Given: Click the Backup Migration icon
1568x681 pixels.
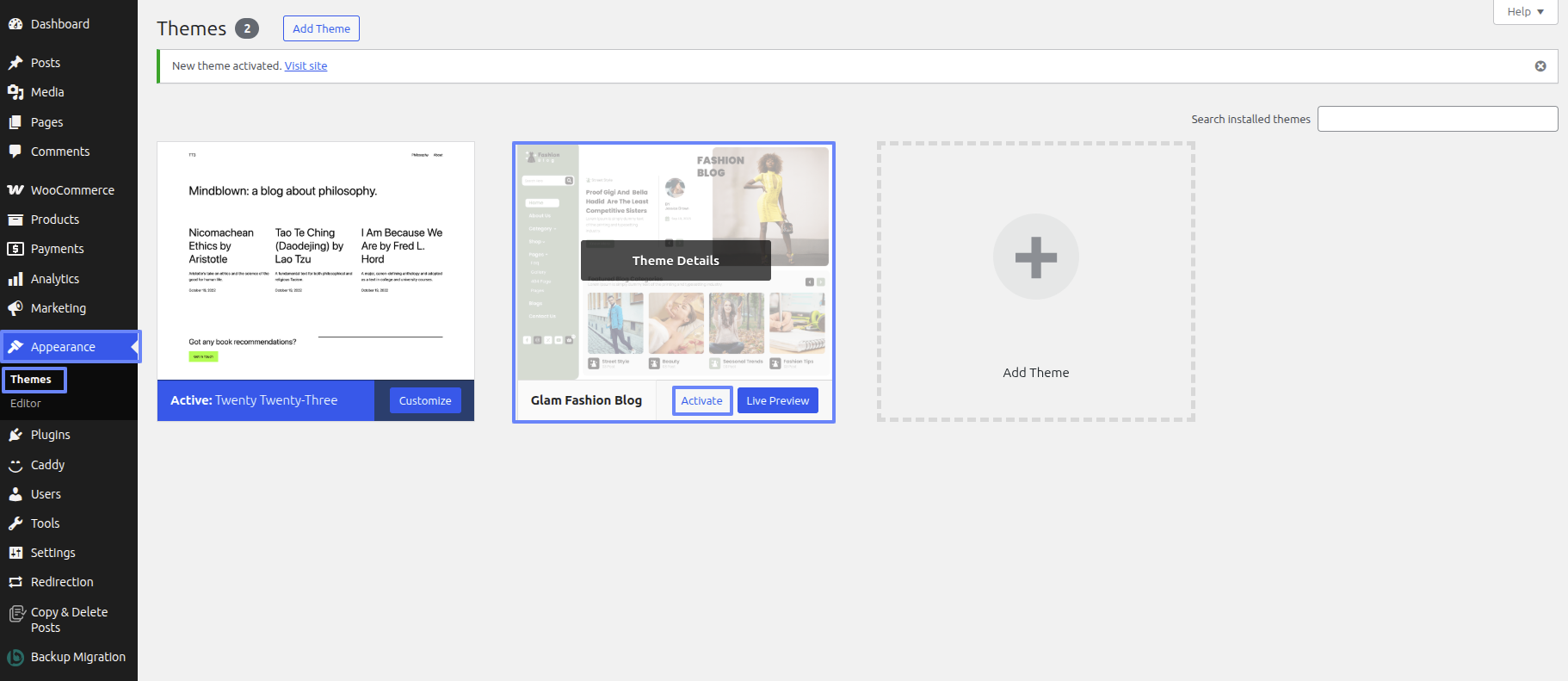Looking at the screenshot, I should click(15, 657).
